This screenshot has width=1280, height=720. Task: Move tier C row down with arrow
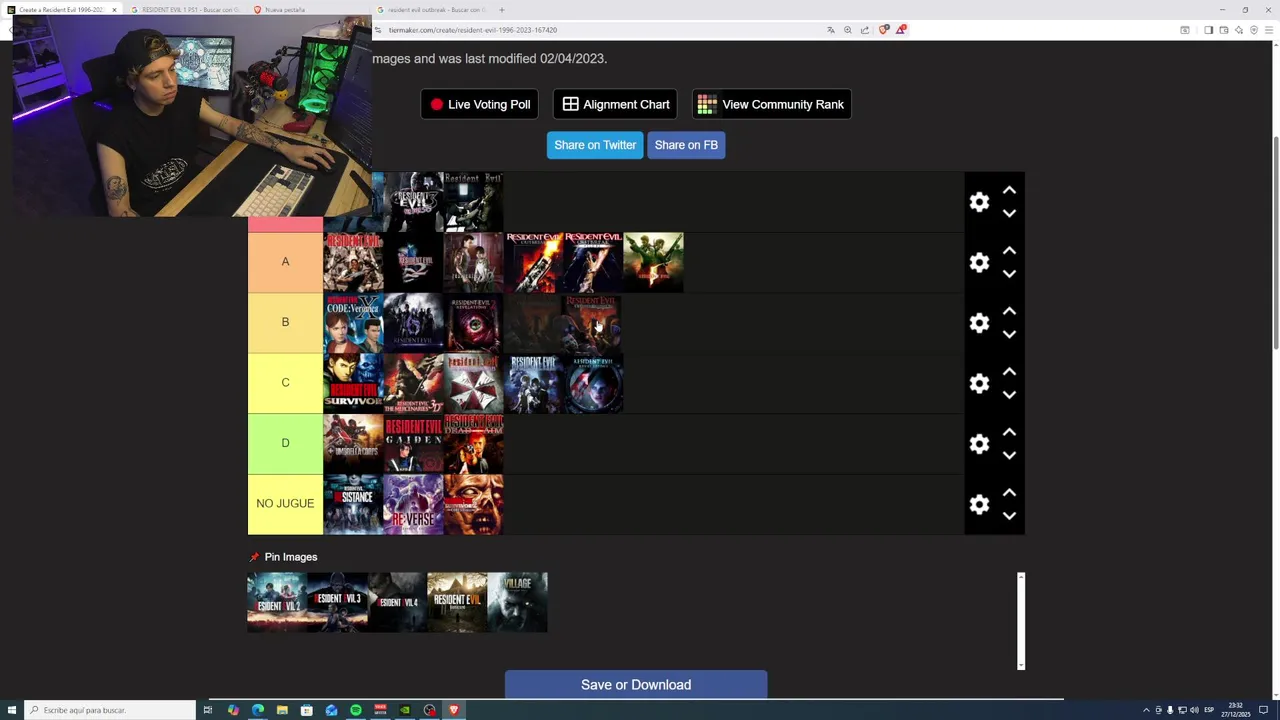[x=1009, y=395]
